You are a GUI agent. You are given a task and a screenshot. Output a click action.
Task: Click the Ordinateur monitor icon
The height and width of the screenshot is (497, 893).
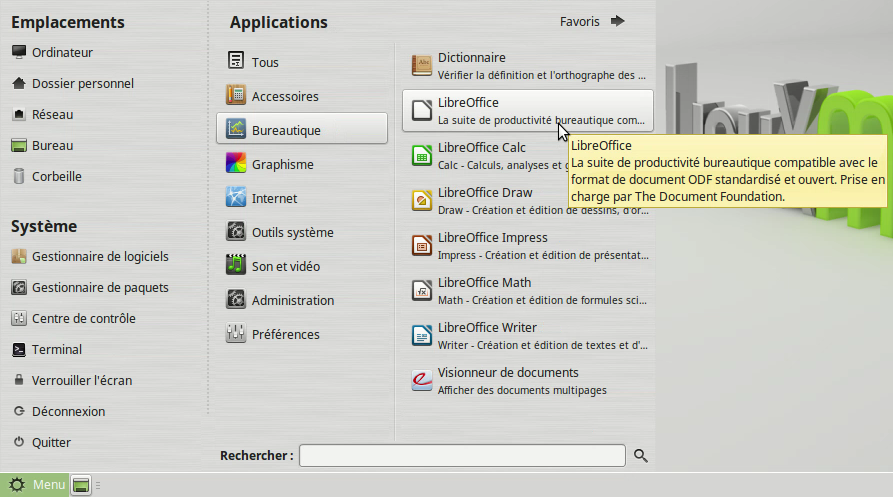19,52
